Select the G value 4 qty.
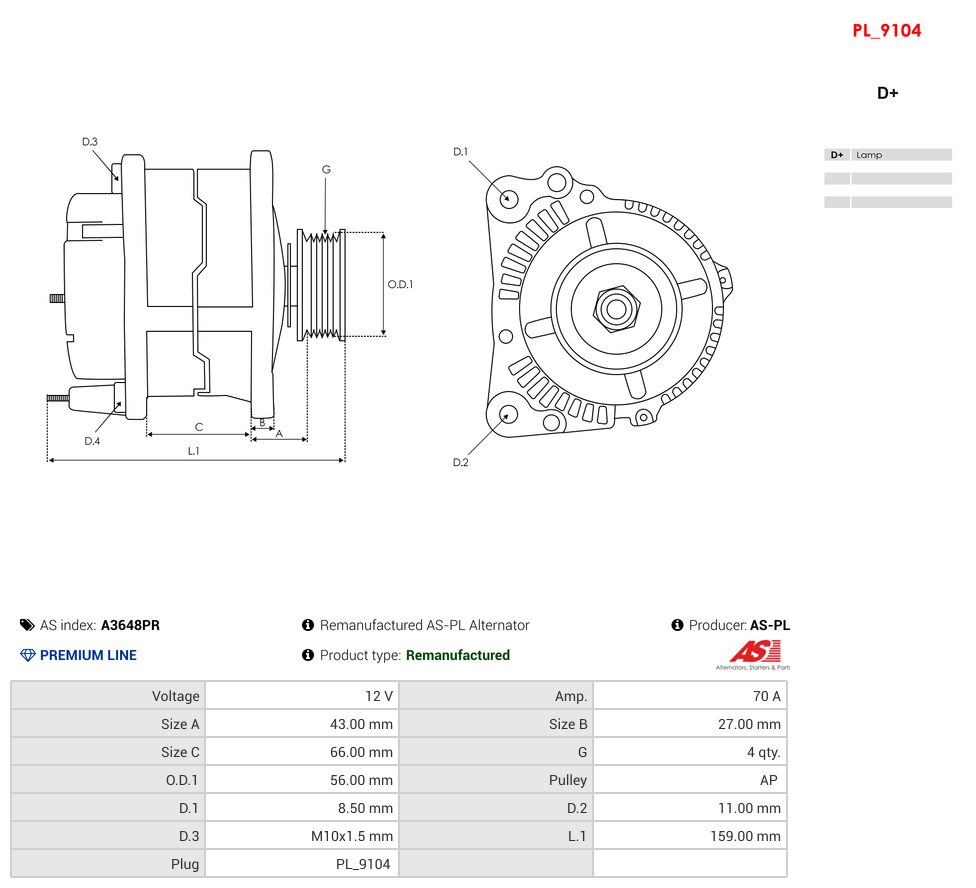 [764, 752]
